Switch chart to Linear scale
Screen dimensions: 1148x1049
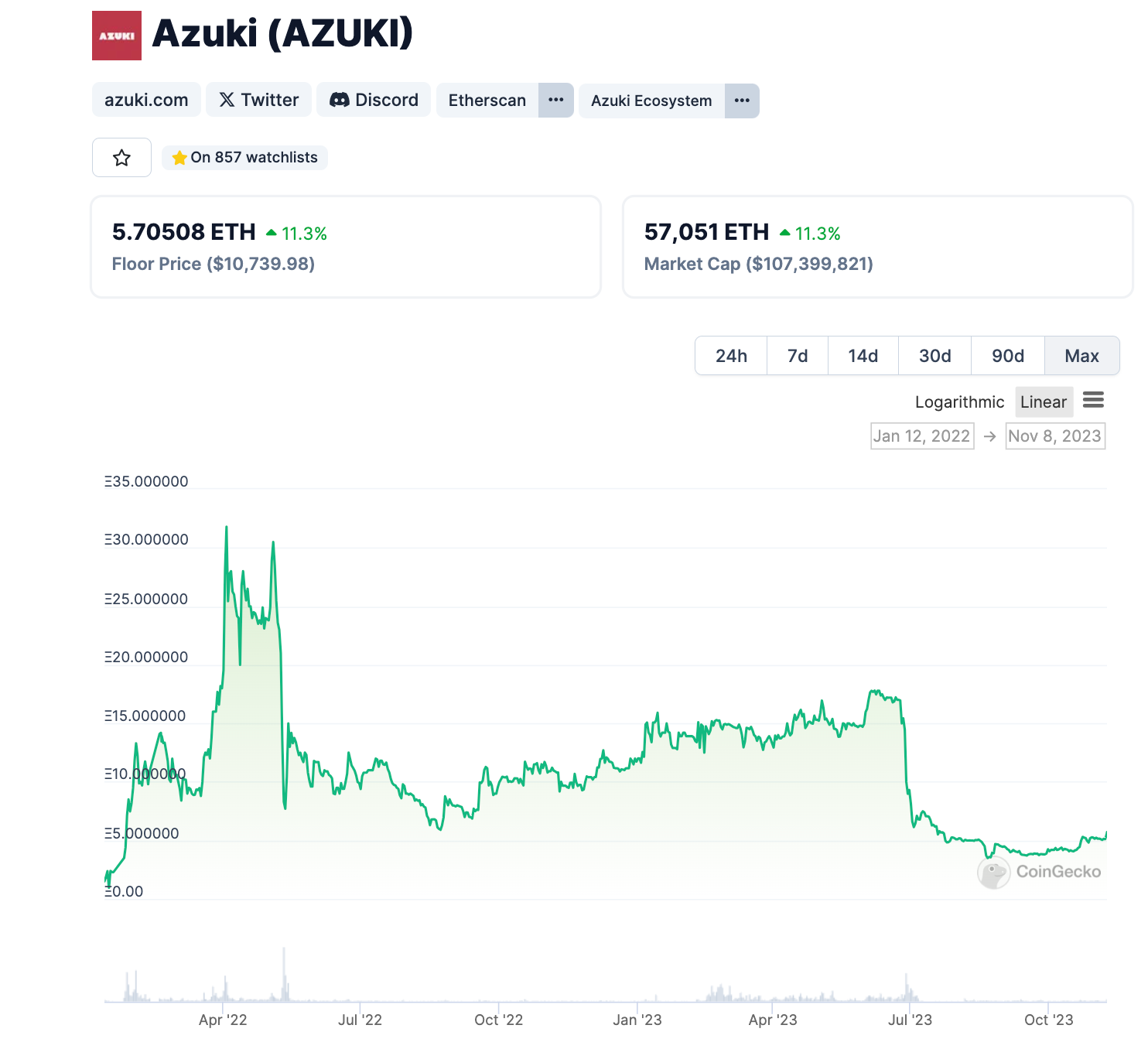tap(1043, 402)
